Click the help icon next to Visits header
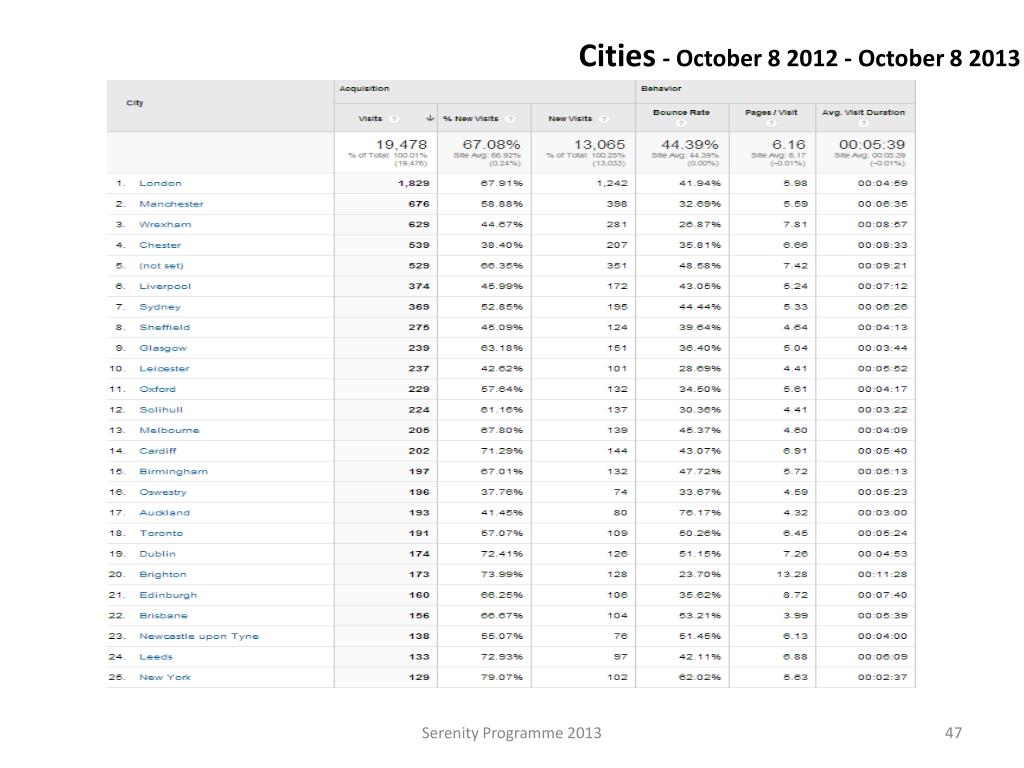The image size is (1024, 768). 394,119
